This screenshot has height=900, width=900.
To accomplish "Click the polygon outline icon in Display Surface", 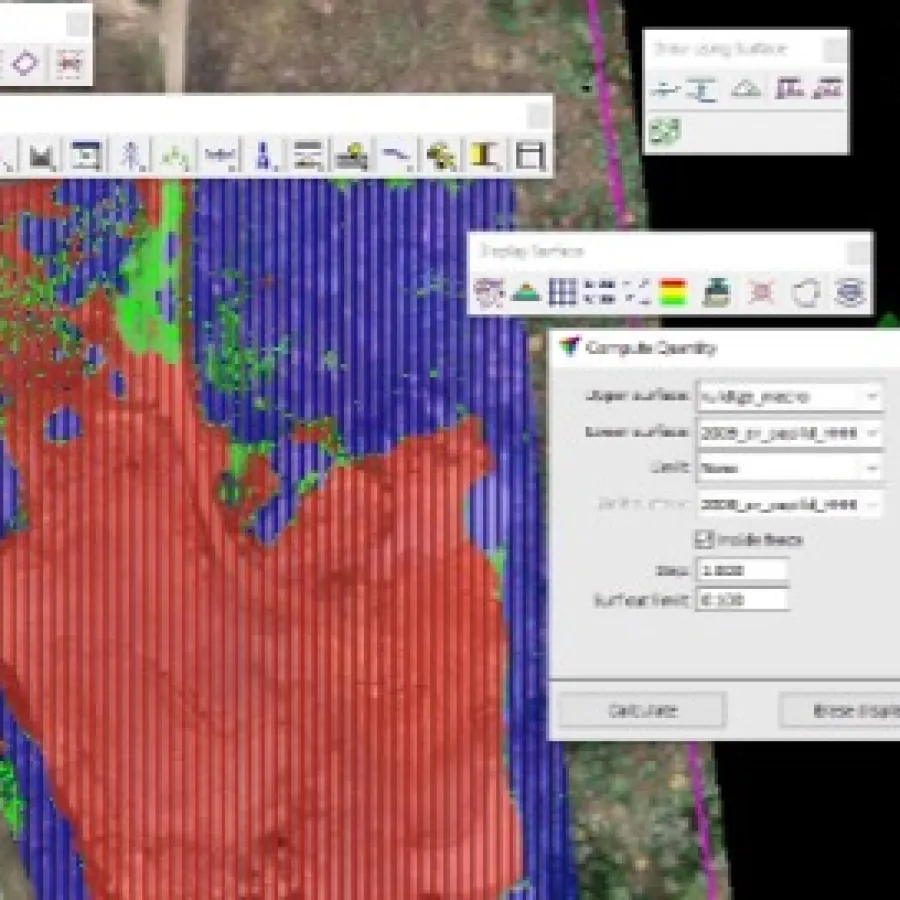I will 806,292.
